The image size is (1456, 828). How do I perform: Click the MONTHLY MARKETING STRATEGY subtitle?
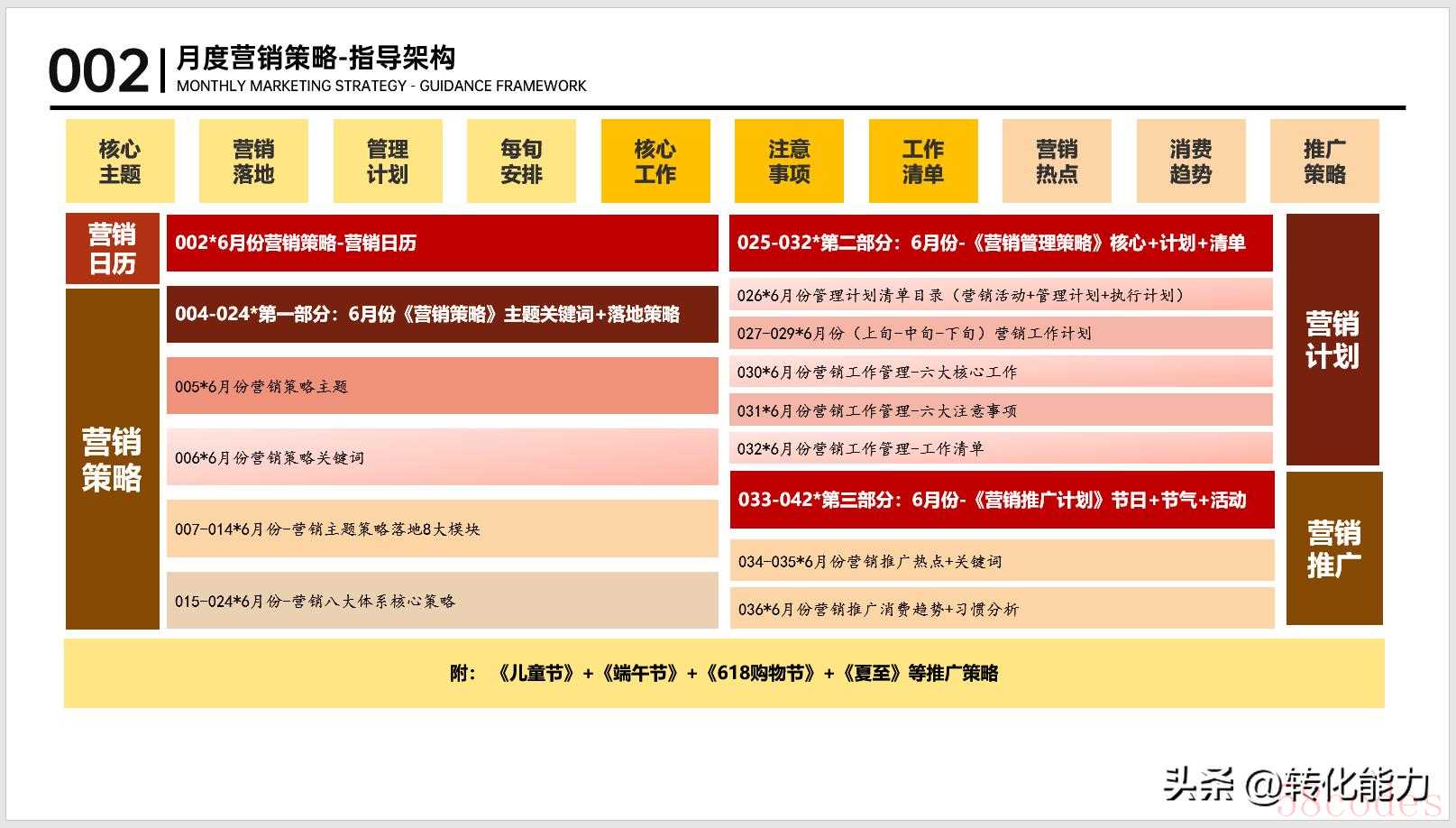pos(381,87)
